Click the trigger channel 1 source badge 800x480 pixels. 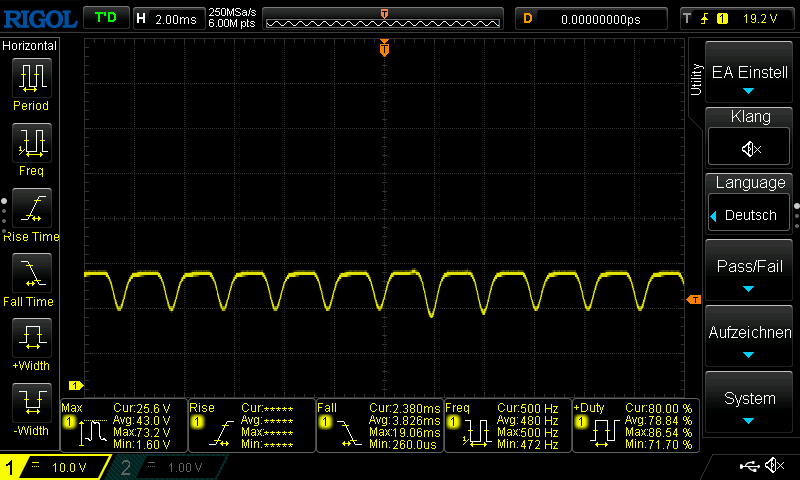pos(722,19)
